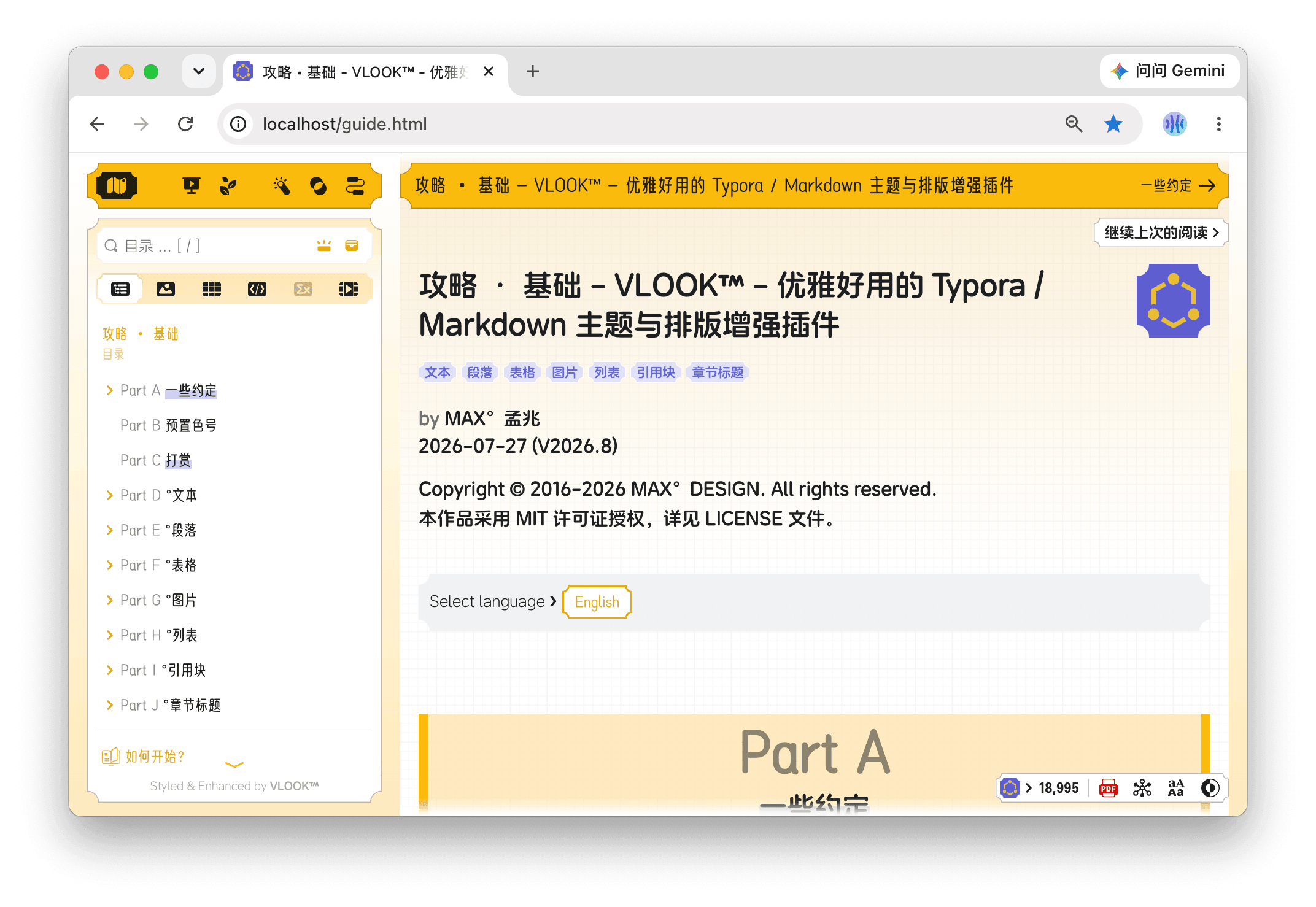Click the yellow highlight lamp icon in search box
Screen dimensions: 1316x907
[x=324, y=246]
